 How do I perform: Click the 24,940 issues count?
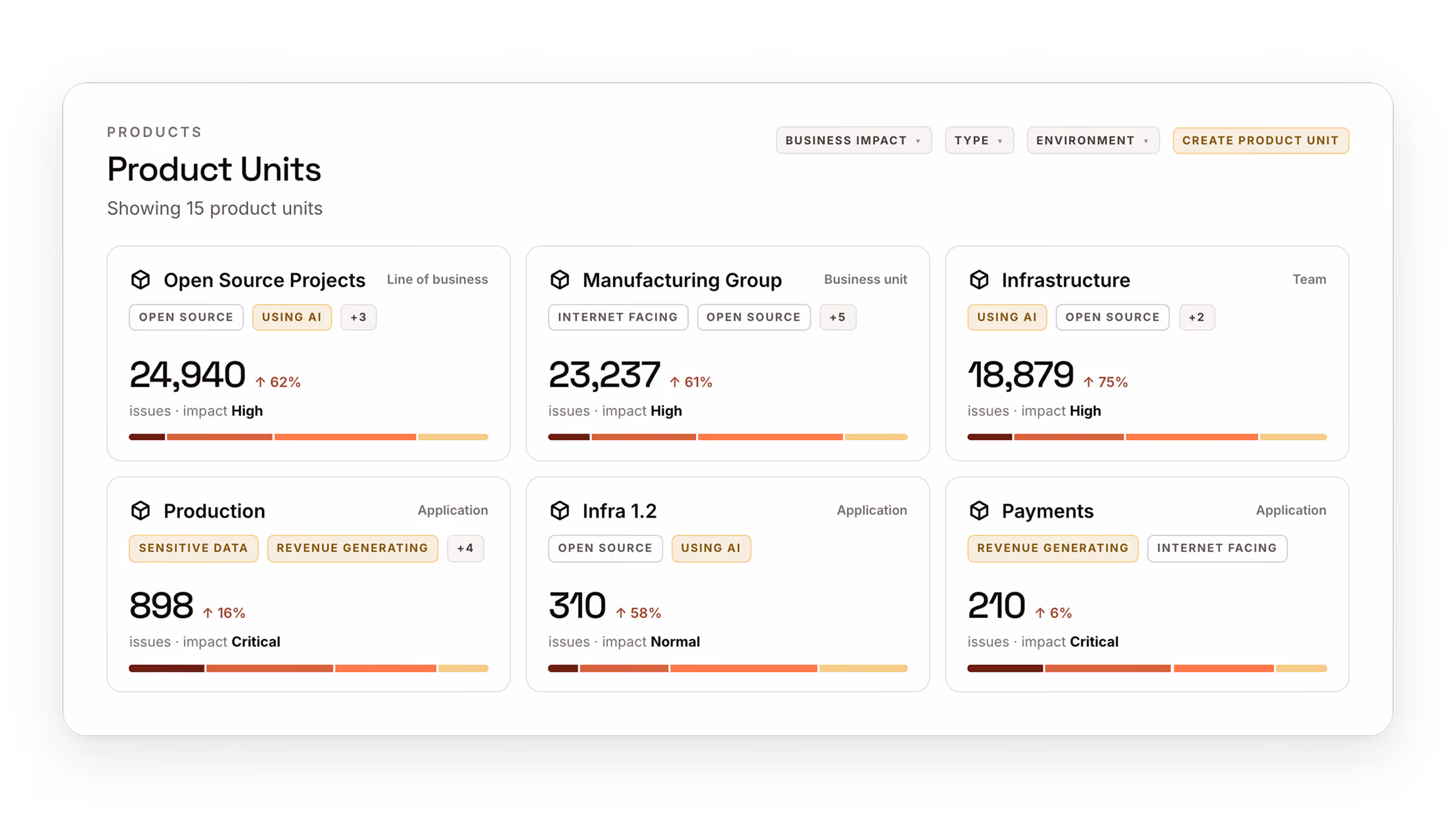(x=187, y=374)
